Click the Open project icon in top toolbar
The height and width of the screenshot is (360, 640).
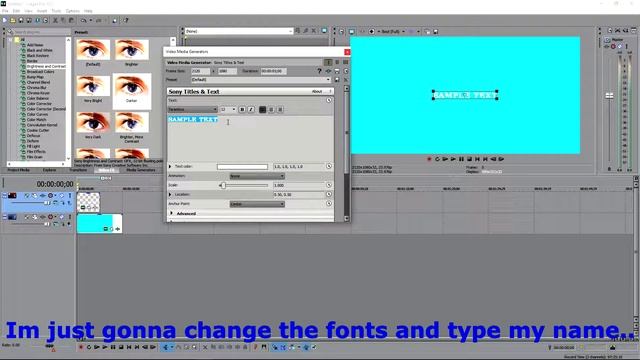click(x=13, y=20)
